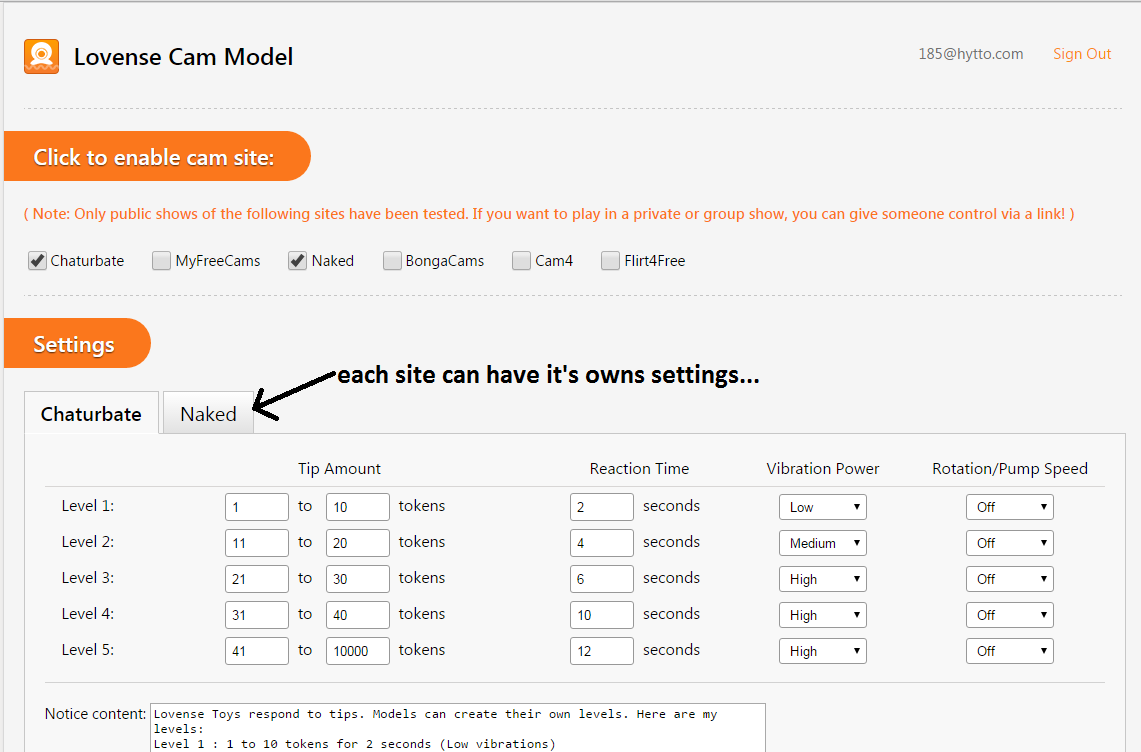Image resolution: width=1141 pixels, height=752 pixels.
Task: Uncheck the Chaturbate cam site checkbox
Action: [x=38, y=261]
